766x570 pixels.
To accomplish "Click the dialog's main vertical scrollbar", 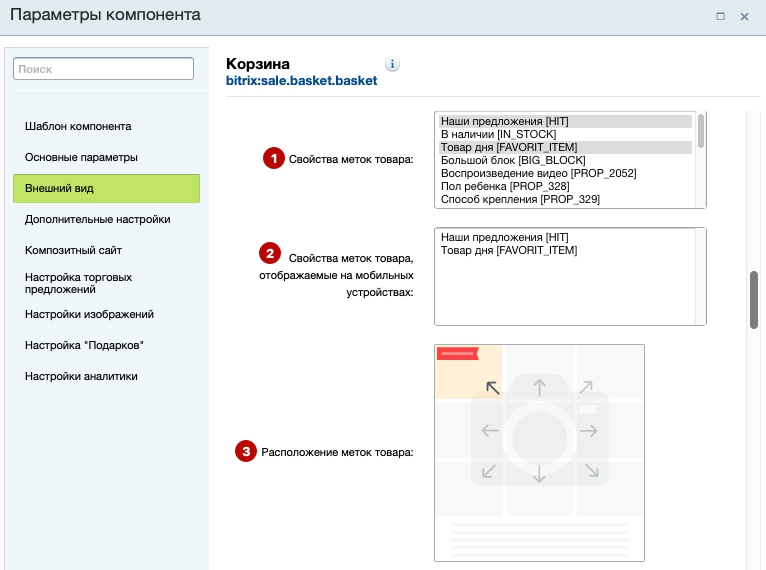I will (754, 299).
